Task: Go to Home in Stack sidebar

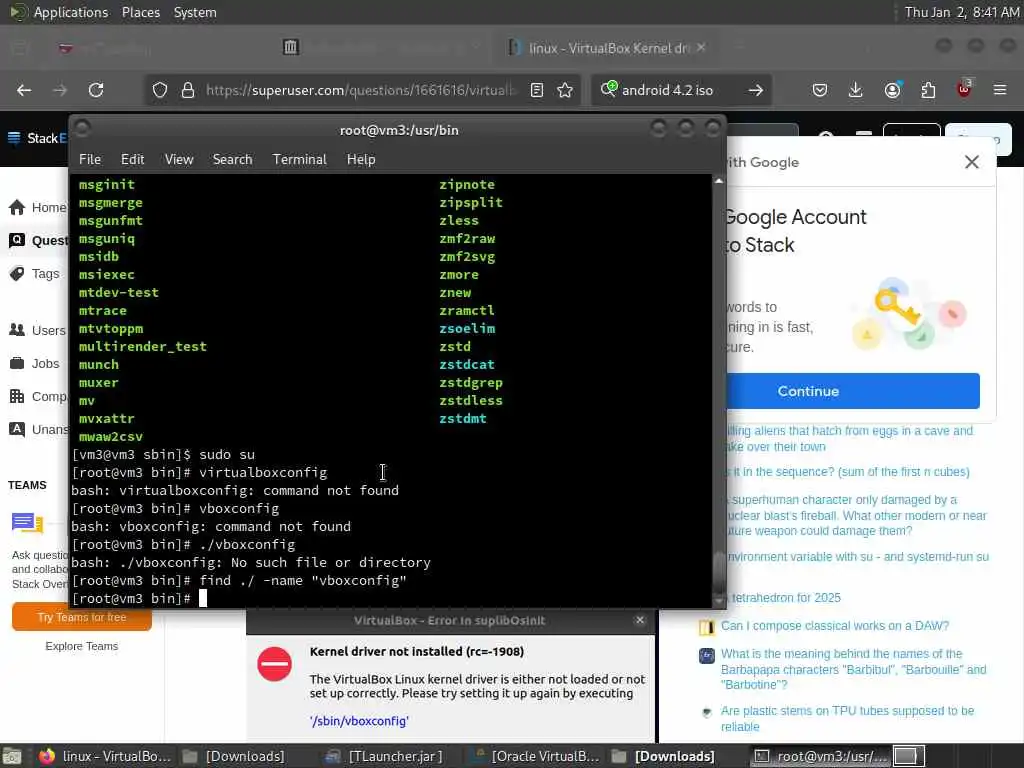Action: coord(38,208)
